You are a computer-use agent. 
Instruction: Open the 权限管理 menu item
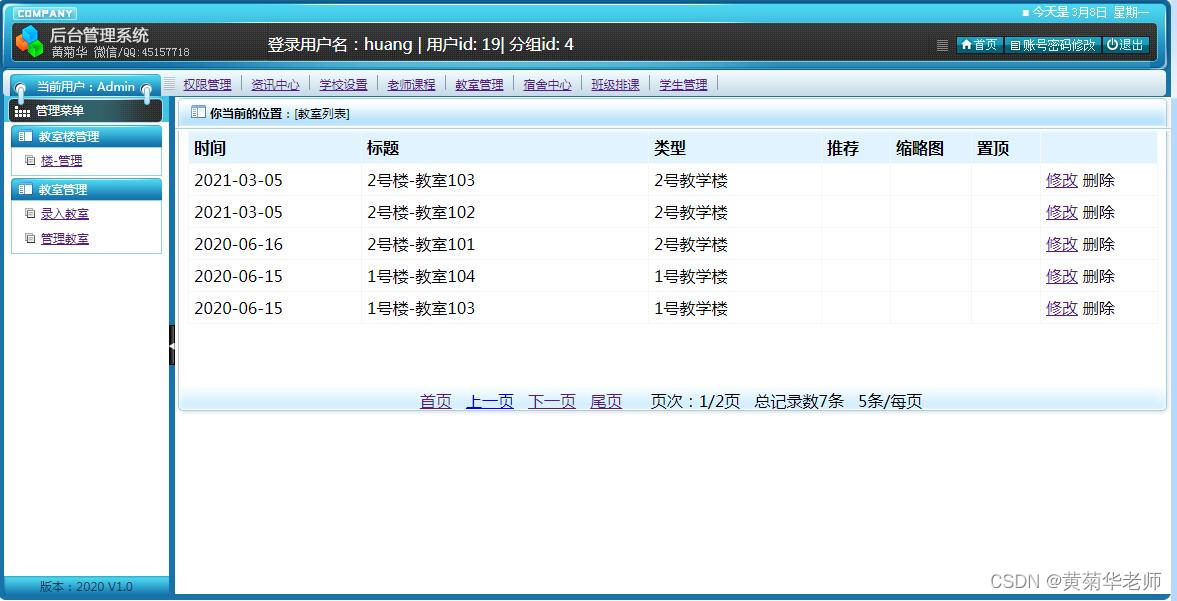207,84
